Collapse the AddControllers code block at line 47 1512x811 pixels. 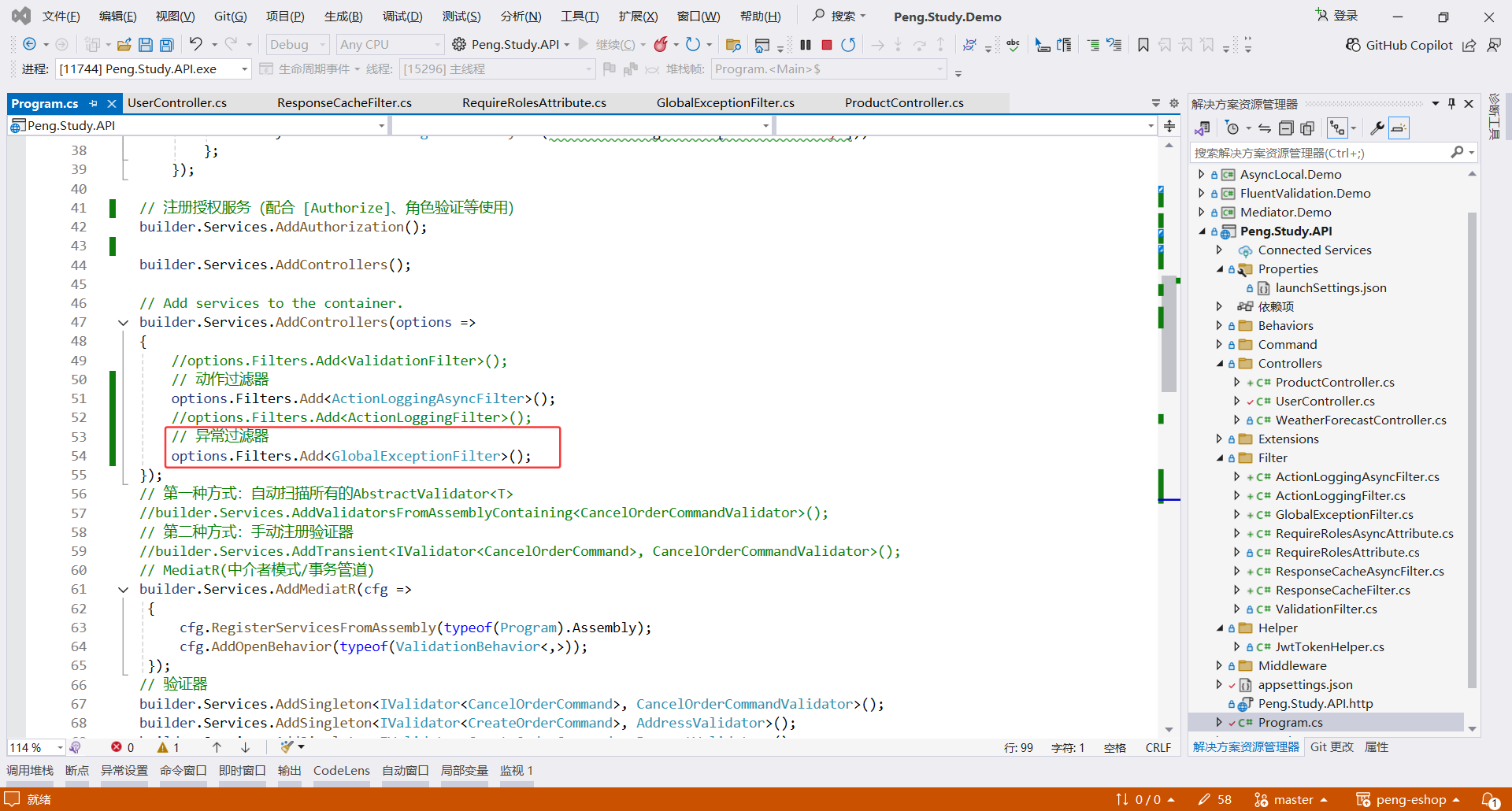point(124,323)
